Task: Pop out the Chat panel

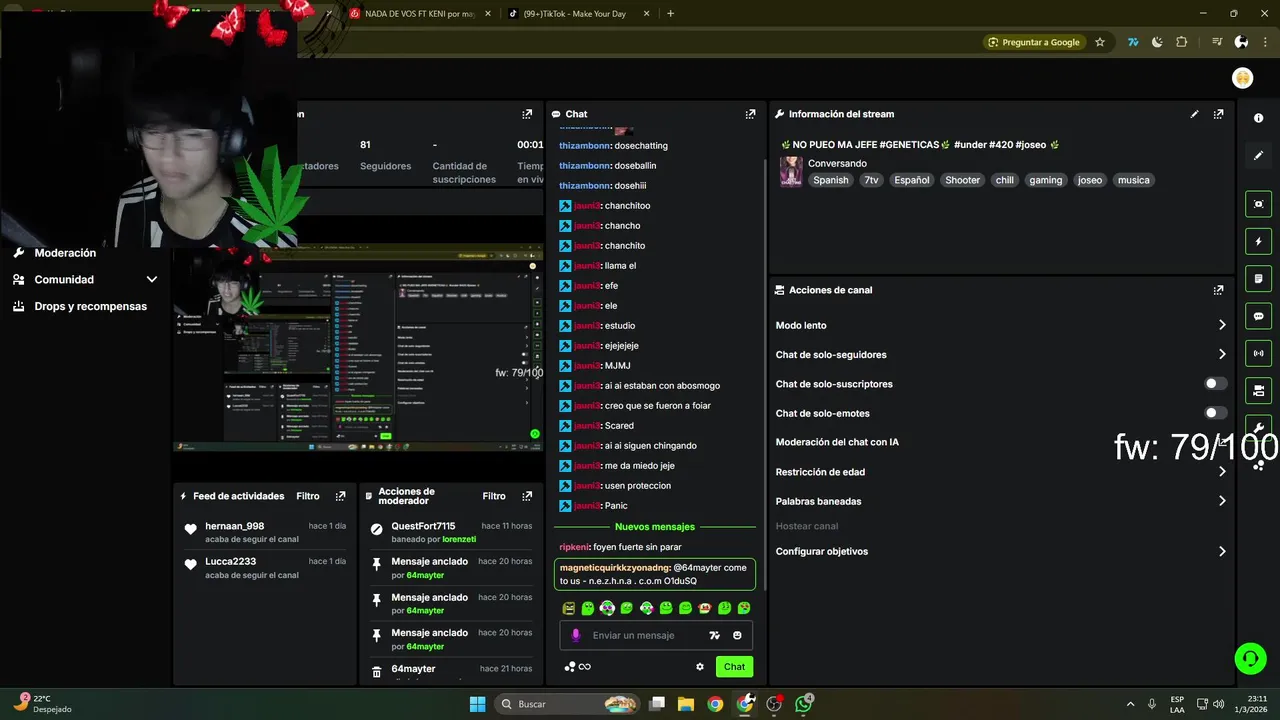Action: (750, 114)
